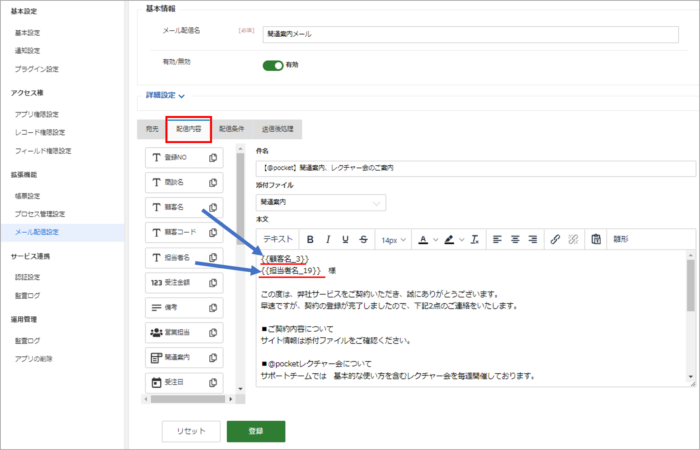Copy the 受注金額 field placeholder
Image resolution: width=700 pixels, height=450 pixels.
(213, 283)
